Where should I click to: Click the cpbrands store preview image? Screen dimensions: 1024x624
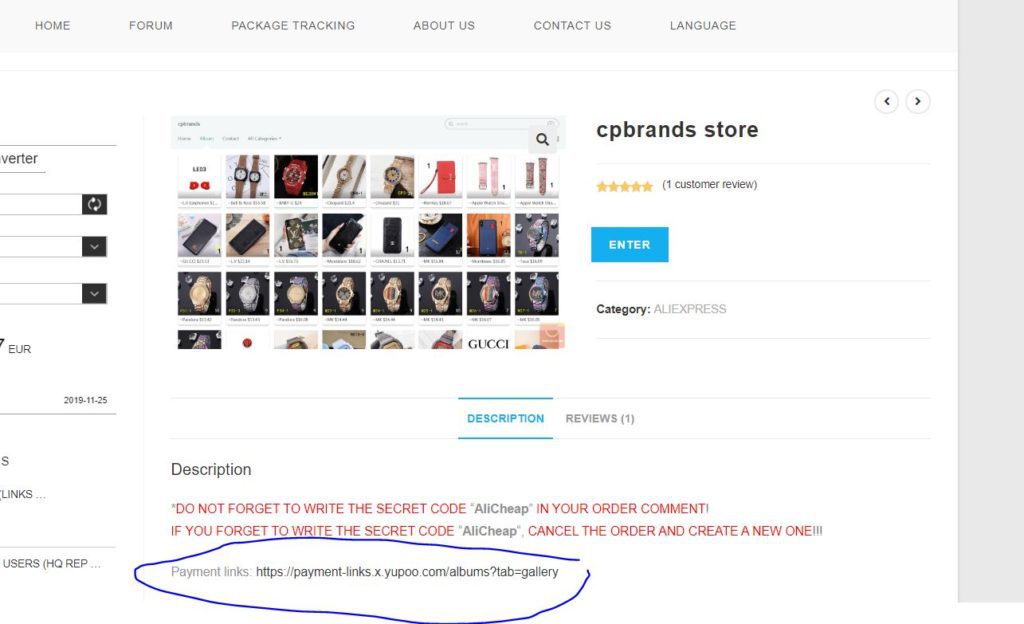pyautogui.click(x=368, y=232)
